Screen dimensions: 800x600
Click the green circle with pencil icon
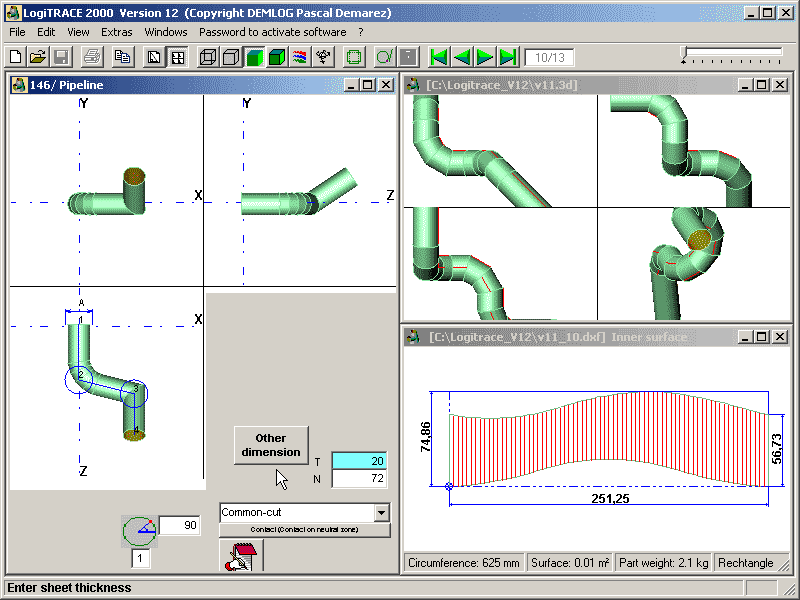(385, 57)
